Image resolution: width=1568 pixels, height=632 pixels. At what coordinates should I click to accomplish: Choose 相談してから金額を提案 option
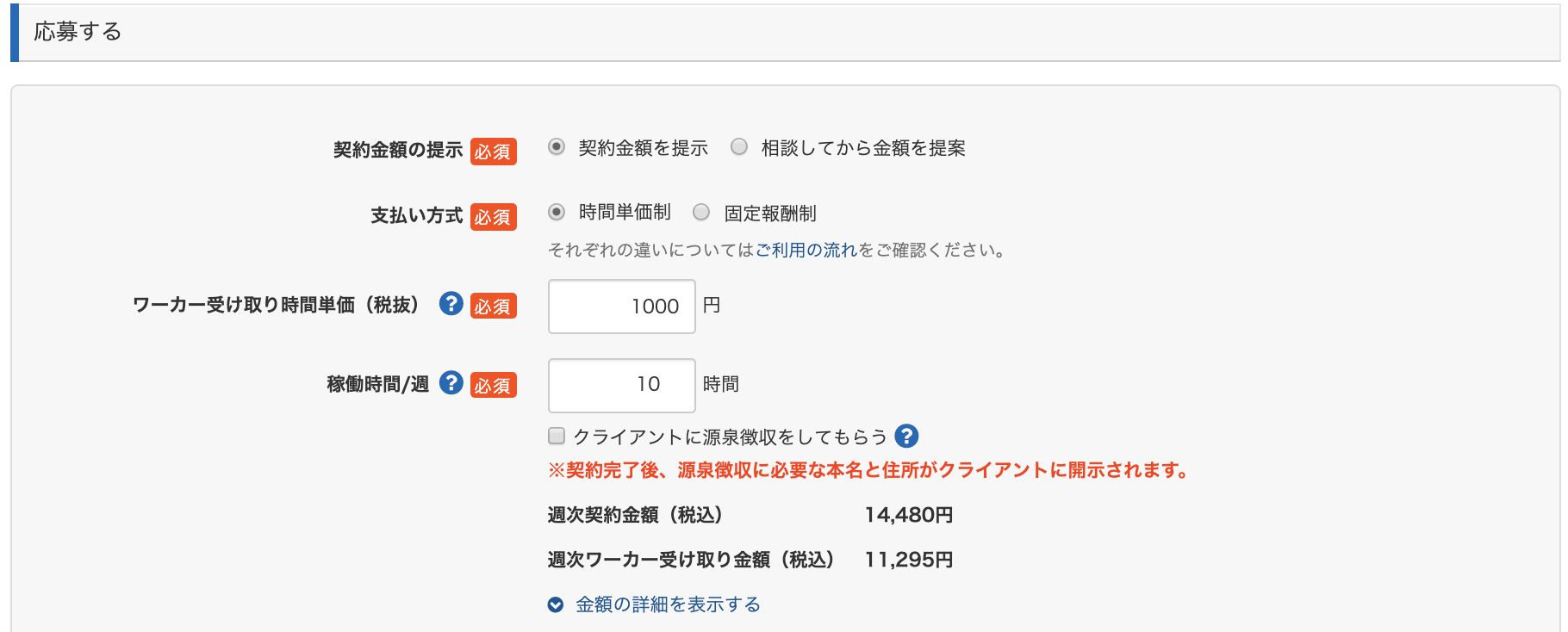point(739,147)
